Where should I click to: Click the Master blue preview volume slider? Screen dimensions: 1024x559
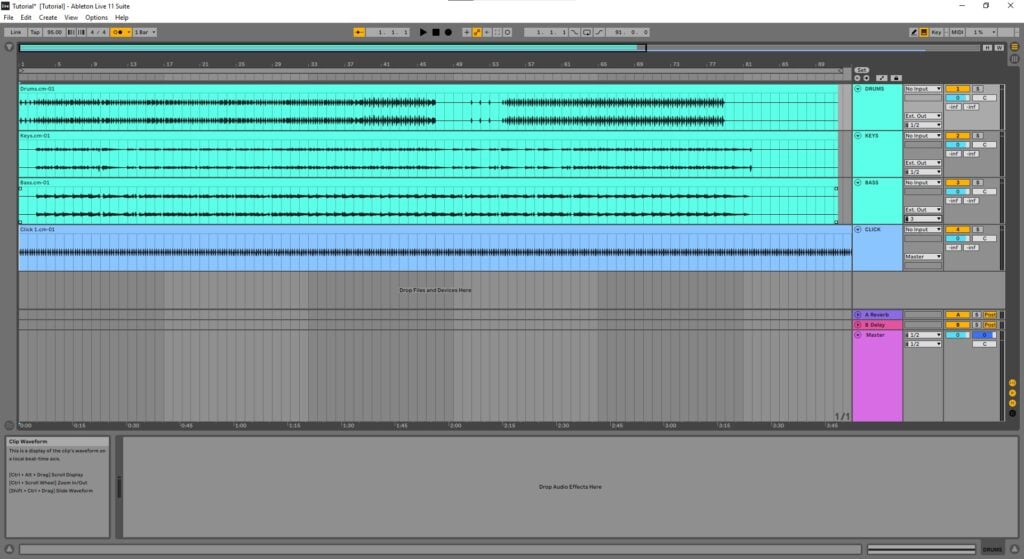[x=984, y=335]
